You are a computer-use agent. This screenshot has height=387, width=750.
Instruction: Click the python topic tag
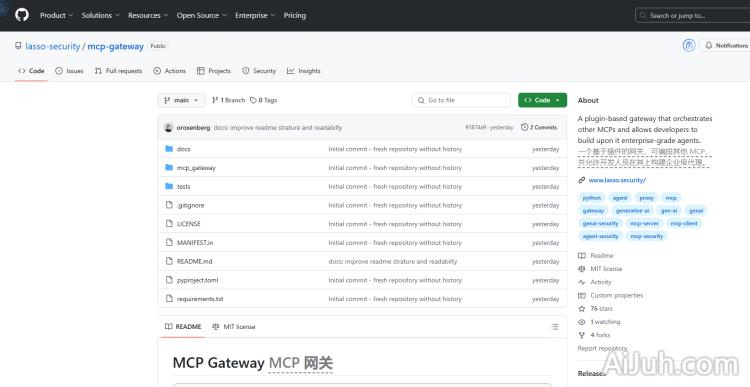tap(592, 198)
